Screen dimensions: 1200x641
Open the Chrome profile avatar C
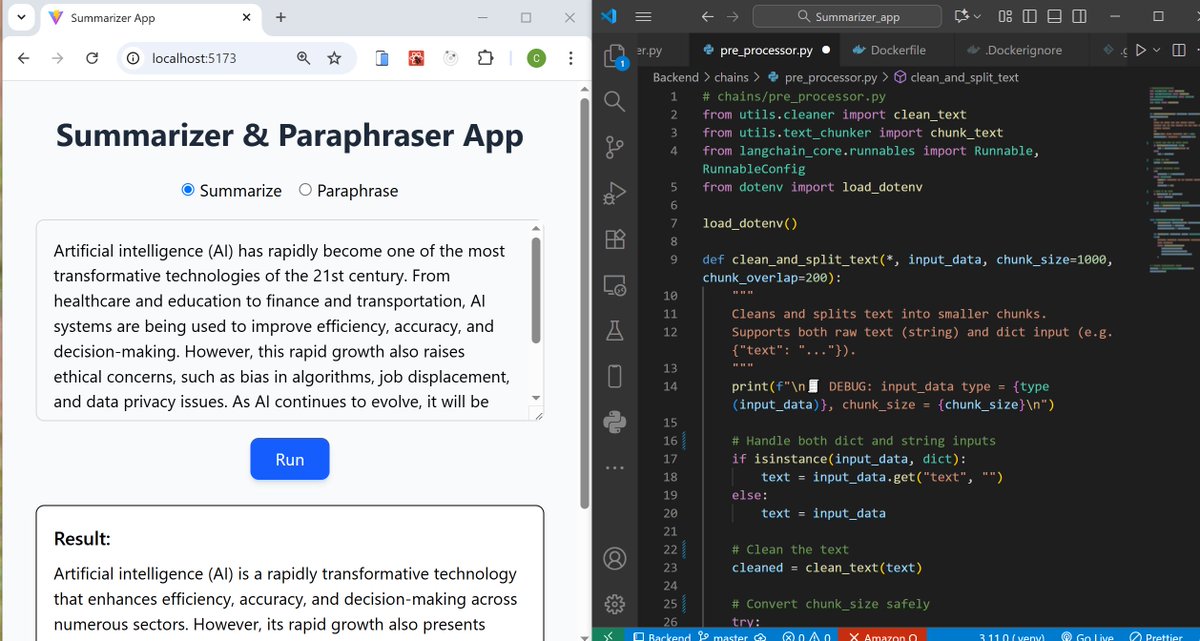(x=537, y=58)
